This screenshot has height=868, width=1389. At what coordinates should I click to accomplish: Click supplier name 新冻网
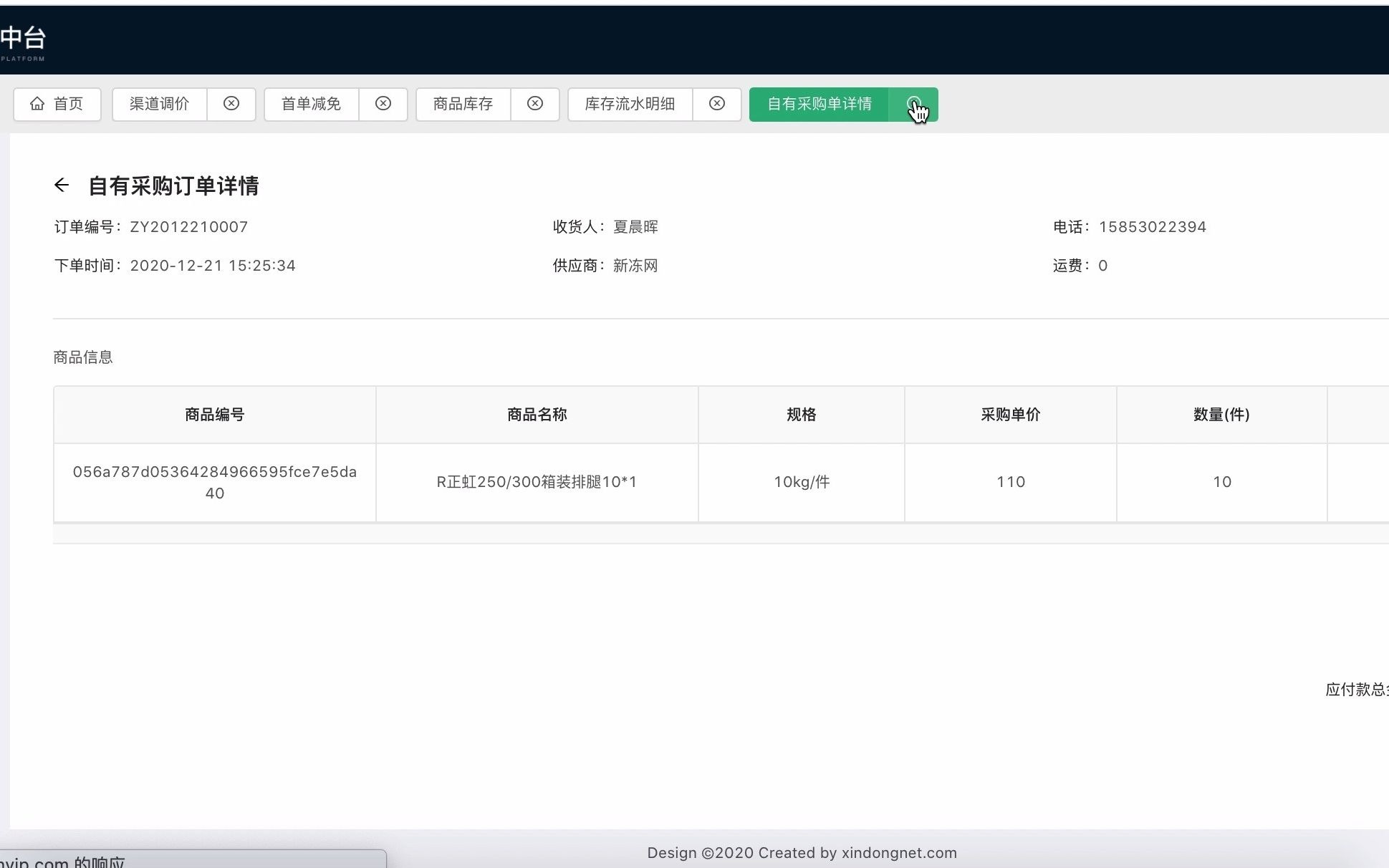(635, 266)
